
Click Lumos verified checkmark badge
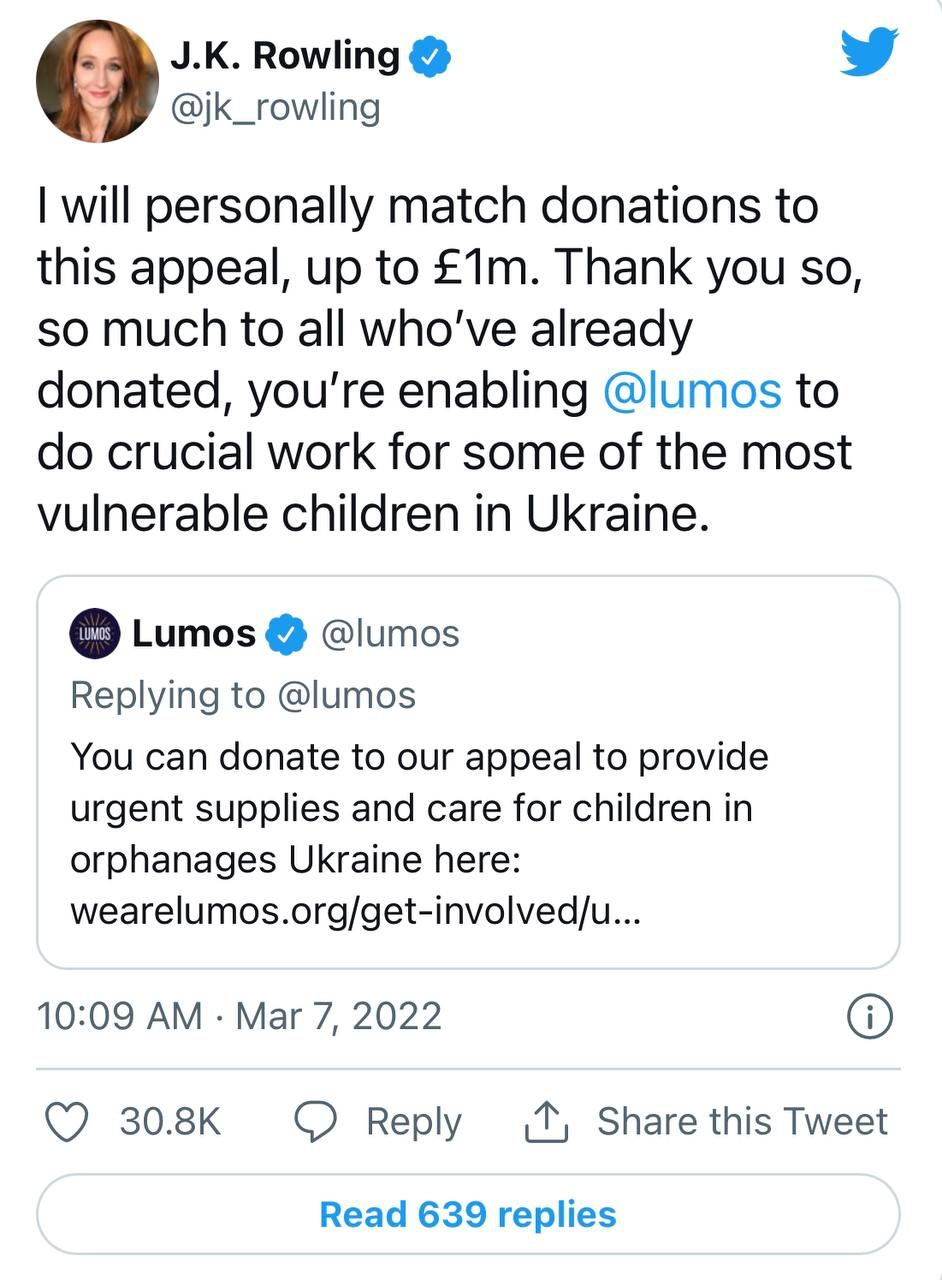tap(287, 634)
